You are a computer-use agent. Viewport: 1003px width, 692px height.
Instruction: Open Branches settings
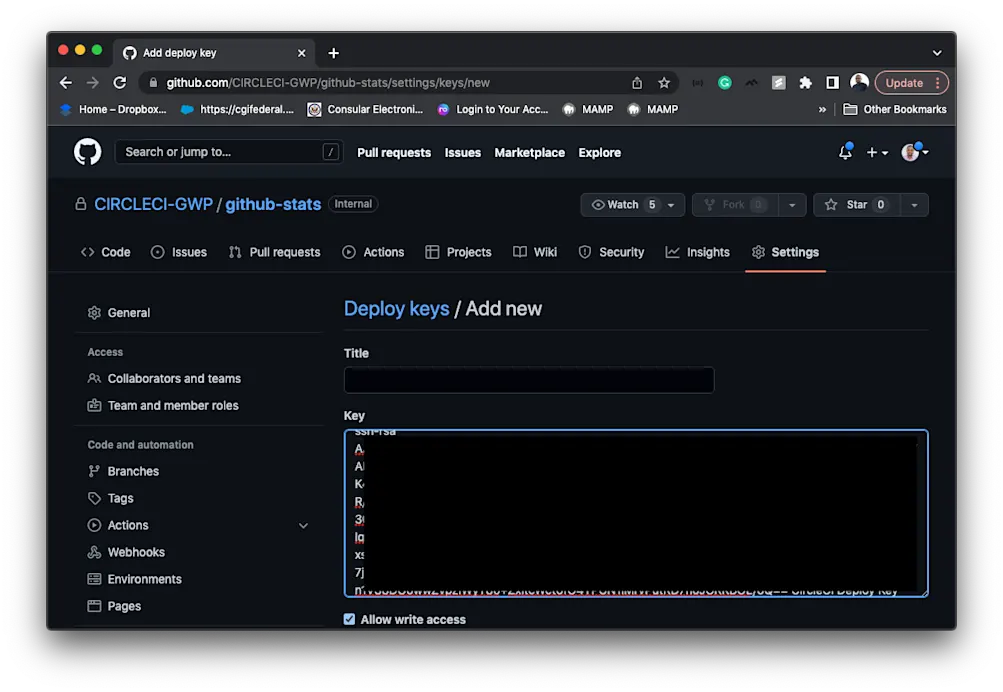tap(123, 471)
